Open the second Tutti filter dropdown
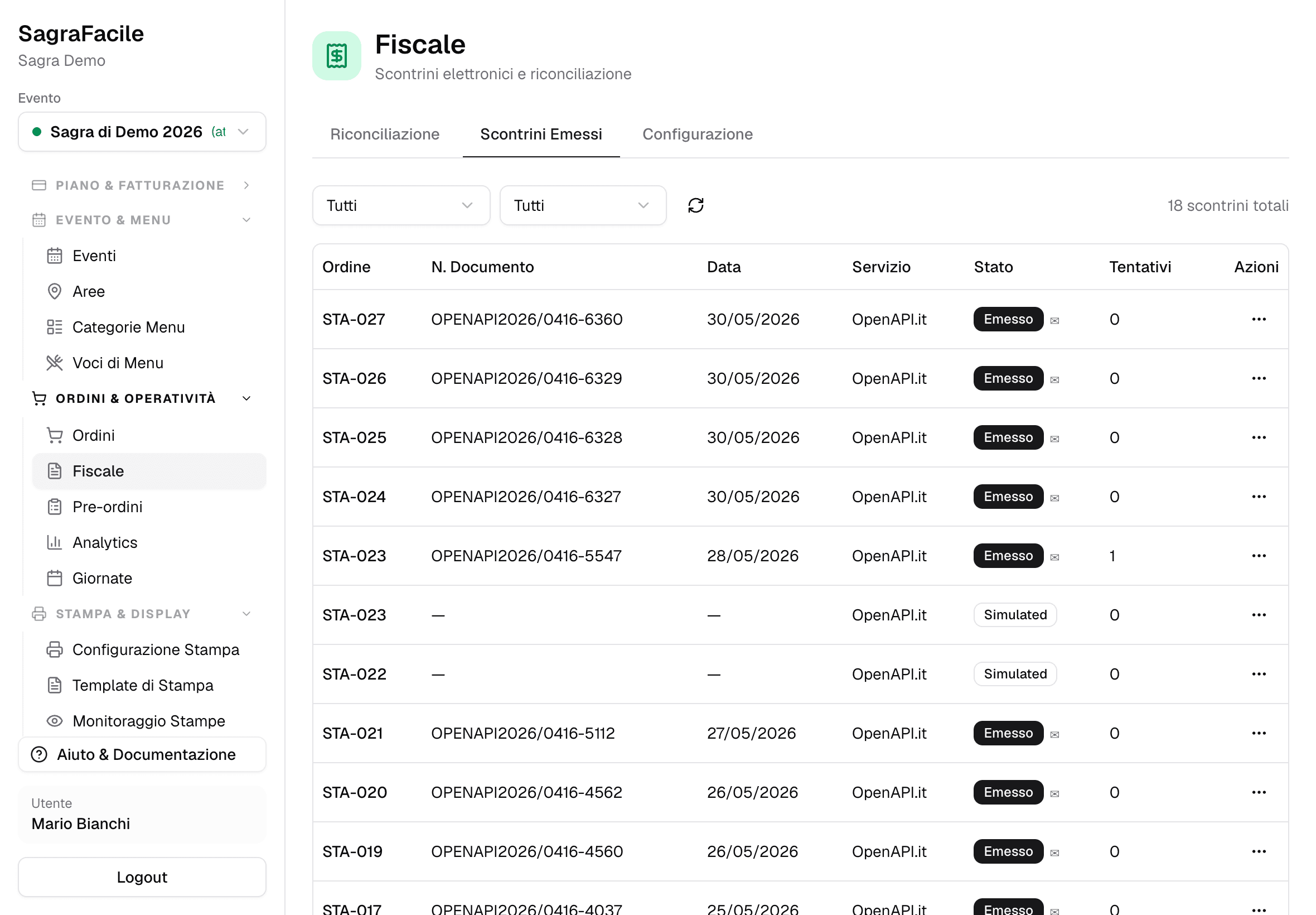This screenshot has width=1316, height=915. point(582,205)
